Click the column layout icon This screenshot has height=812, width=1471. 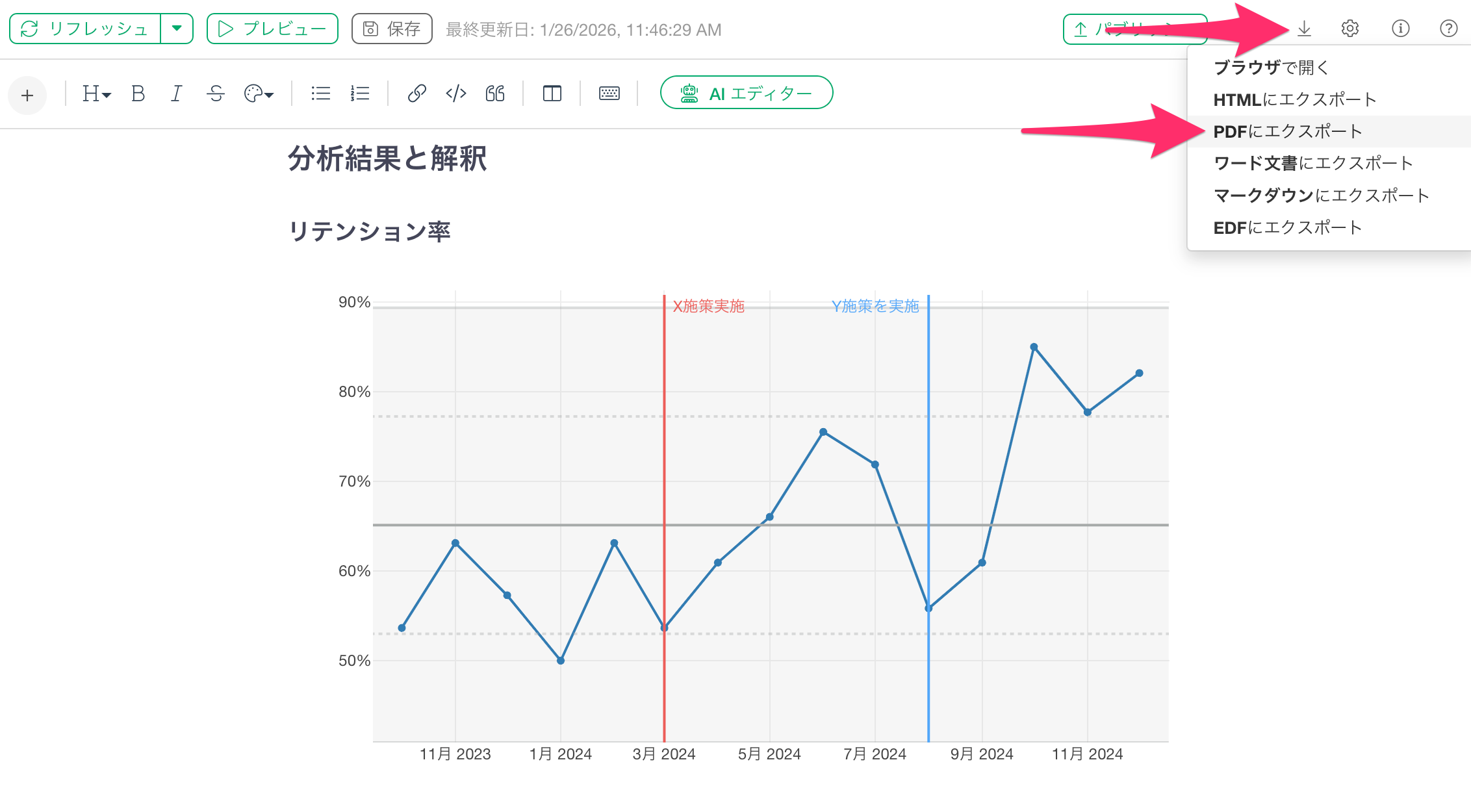[552, 94]
